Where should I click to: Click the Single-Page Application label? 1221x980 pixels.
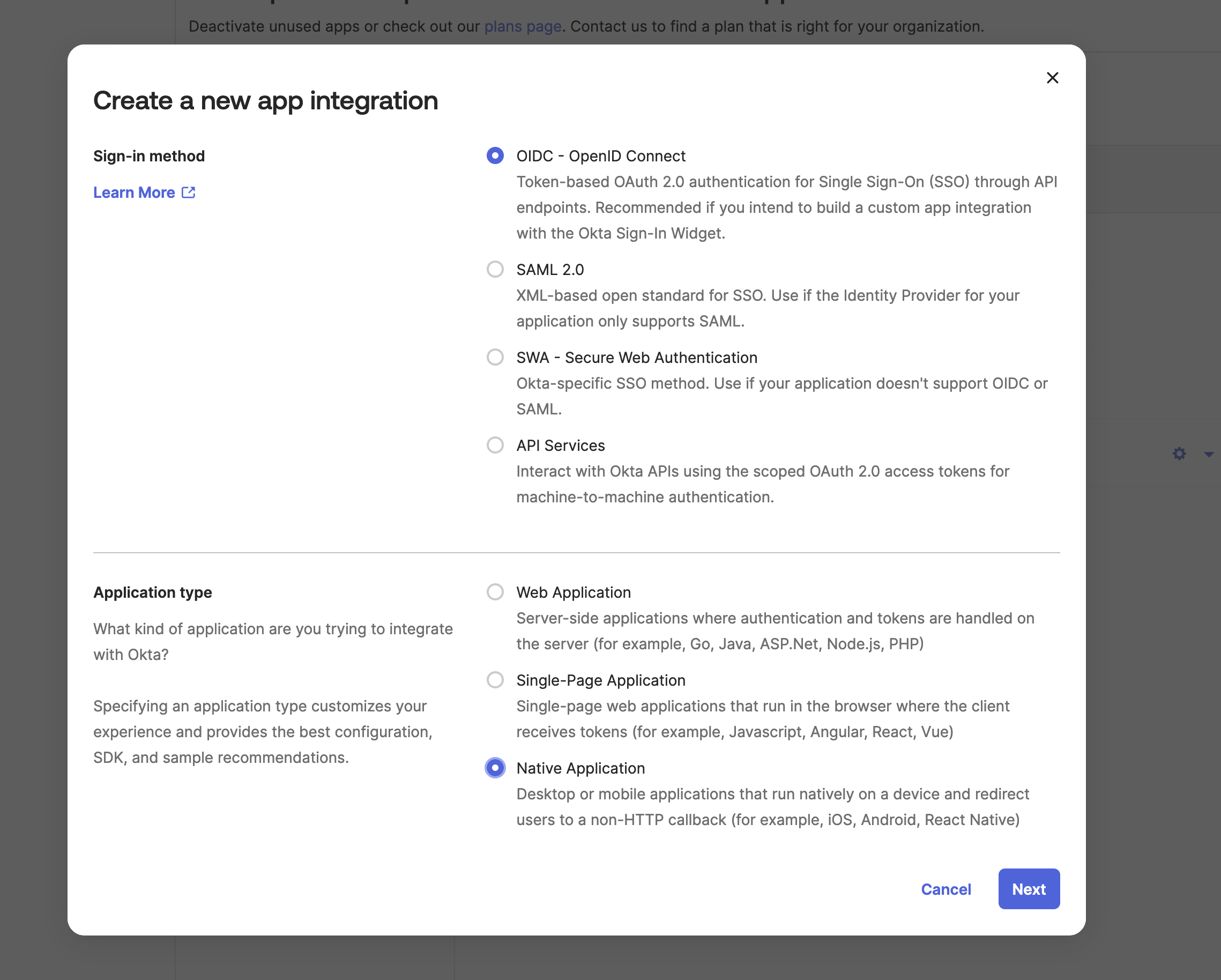[600, 680]
